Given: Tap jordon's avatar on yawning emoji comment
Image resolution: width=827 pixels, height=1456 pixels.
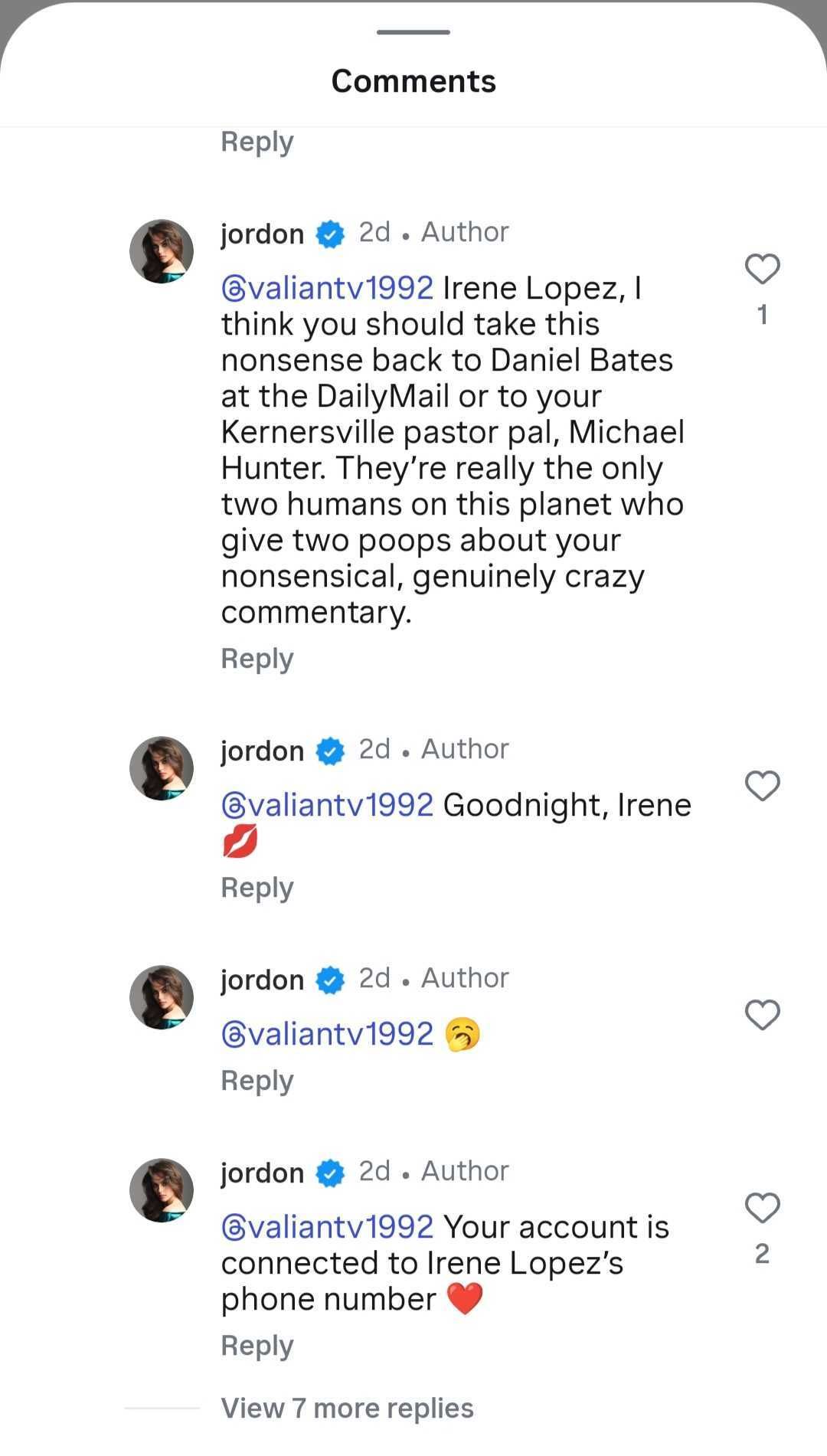Looking at the screenshot, I should pyautogui.click(x=162, y=997).
